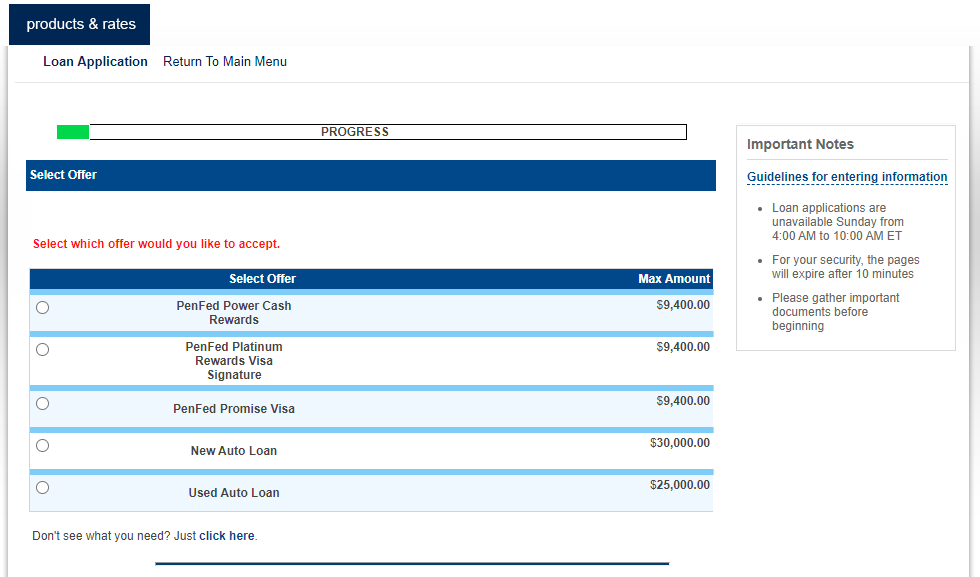Image resolution: width=980 pixels, height=577 pixels.
Task: Click the Important Notes heading
Action: pos(800,144)
